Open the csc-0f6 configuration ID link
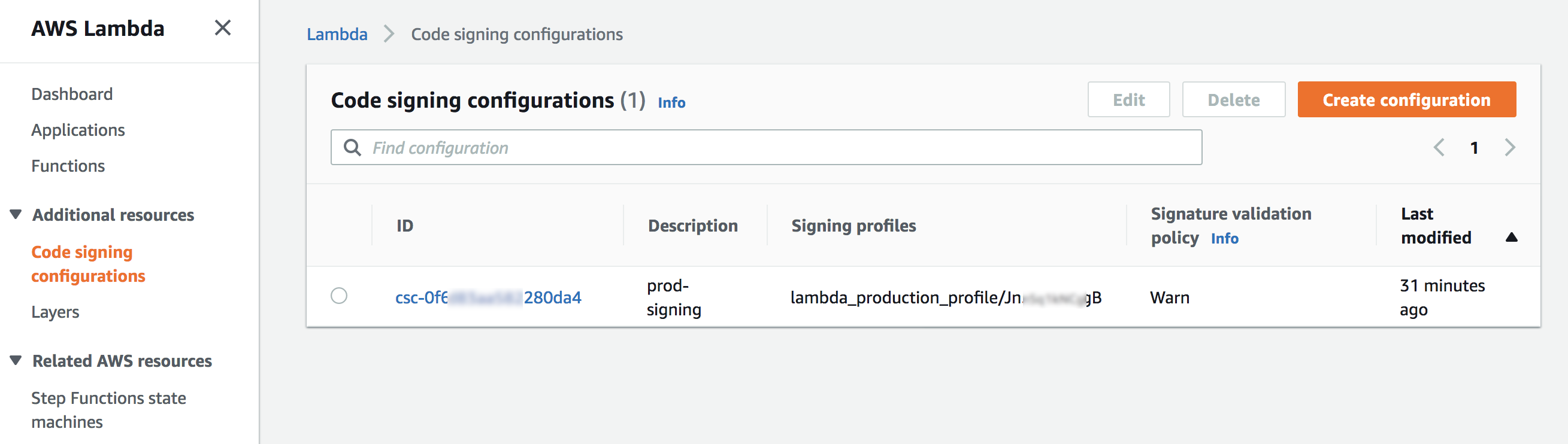Screen dimensions: 1568x444 pos(488,297)
